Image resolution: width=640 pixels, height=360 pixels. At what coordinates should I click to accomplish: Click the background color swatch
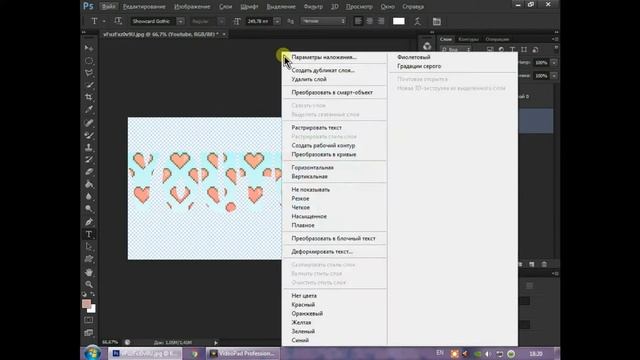pyautogui.click(x=93, y=309)
